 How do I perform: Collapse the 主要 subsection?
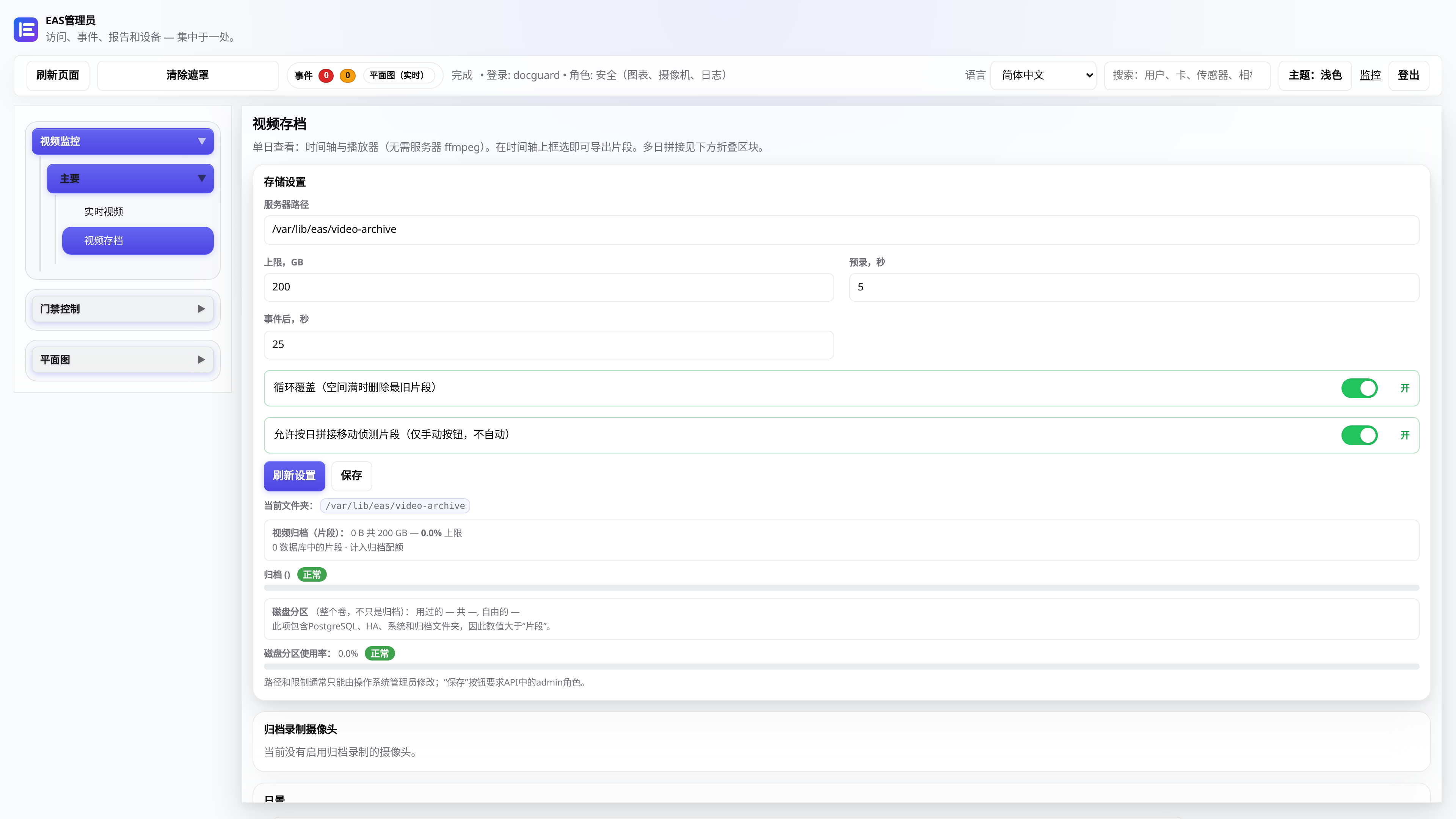[x=130, y=179]
